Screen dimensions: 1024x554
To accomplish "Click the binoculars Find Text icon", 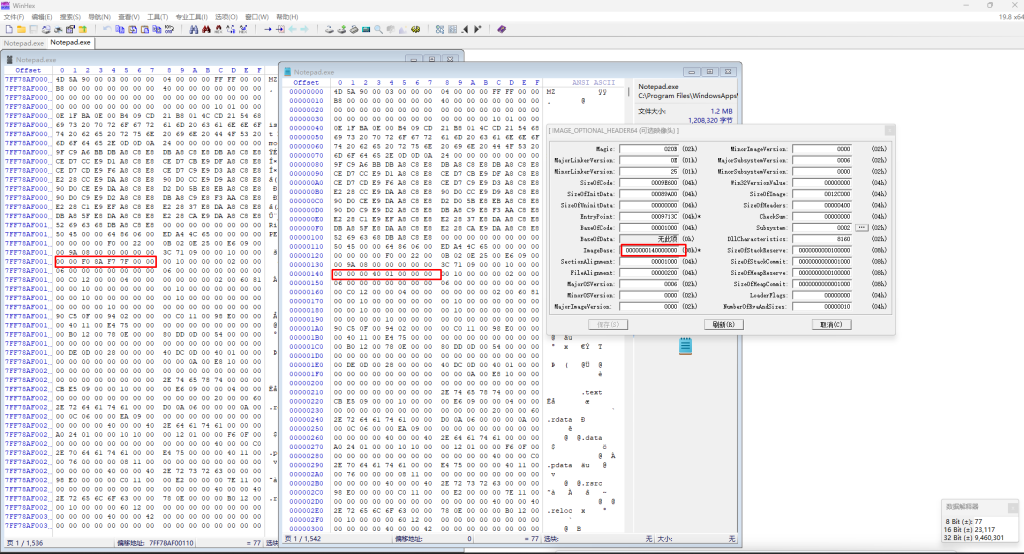I will coord(193,29).
